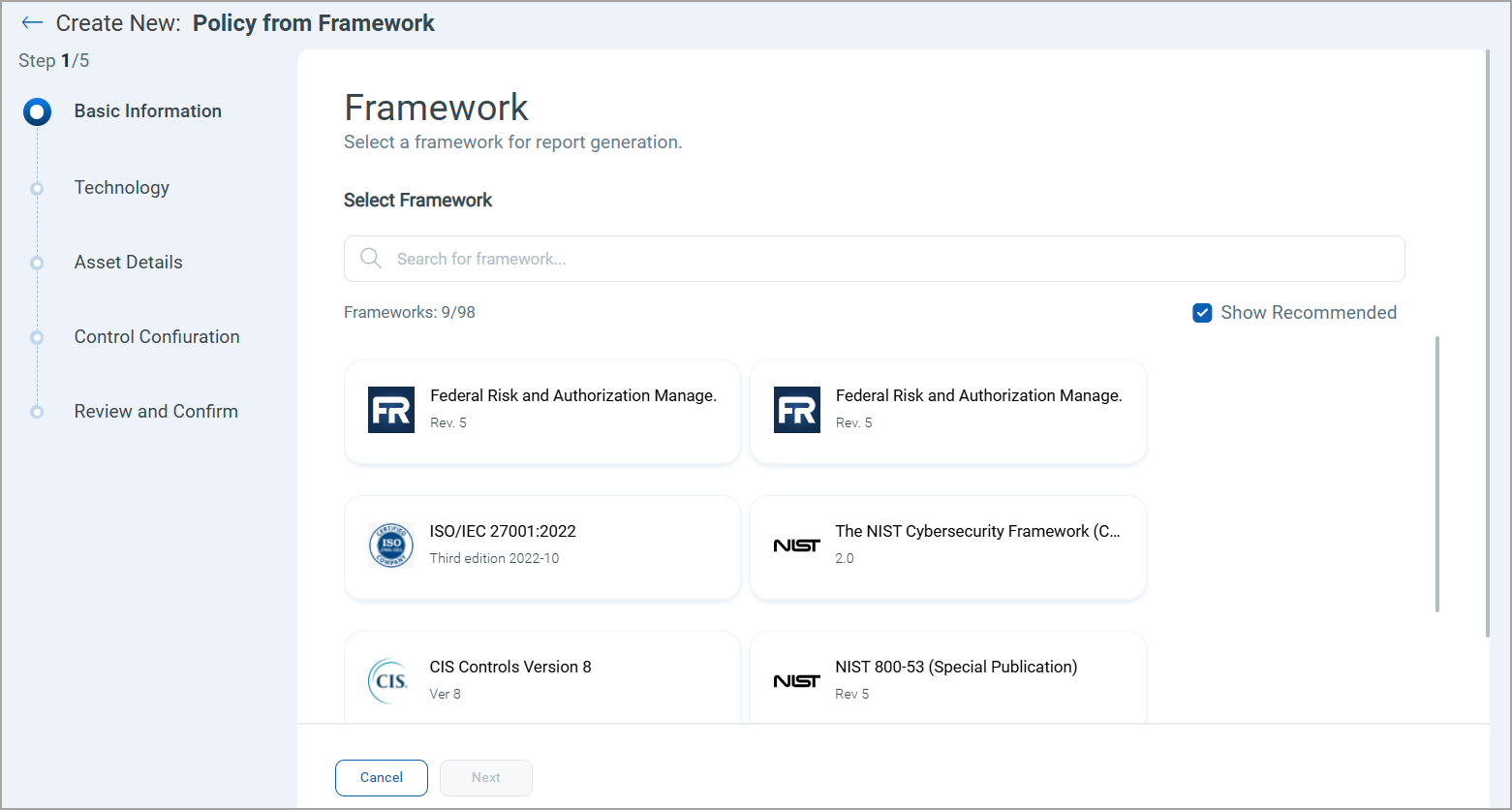
Task: Click the ISO certified badge icon
Action: click(391, 545)
